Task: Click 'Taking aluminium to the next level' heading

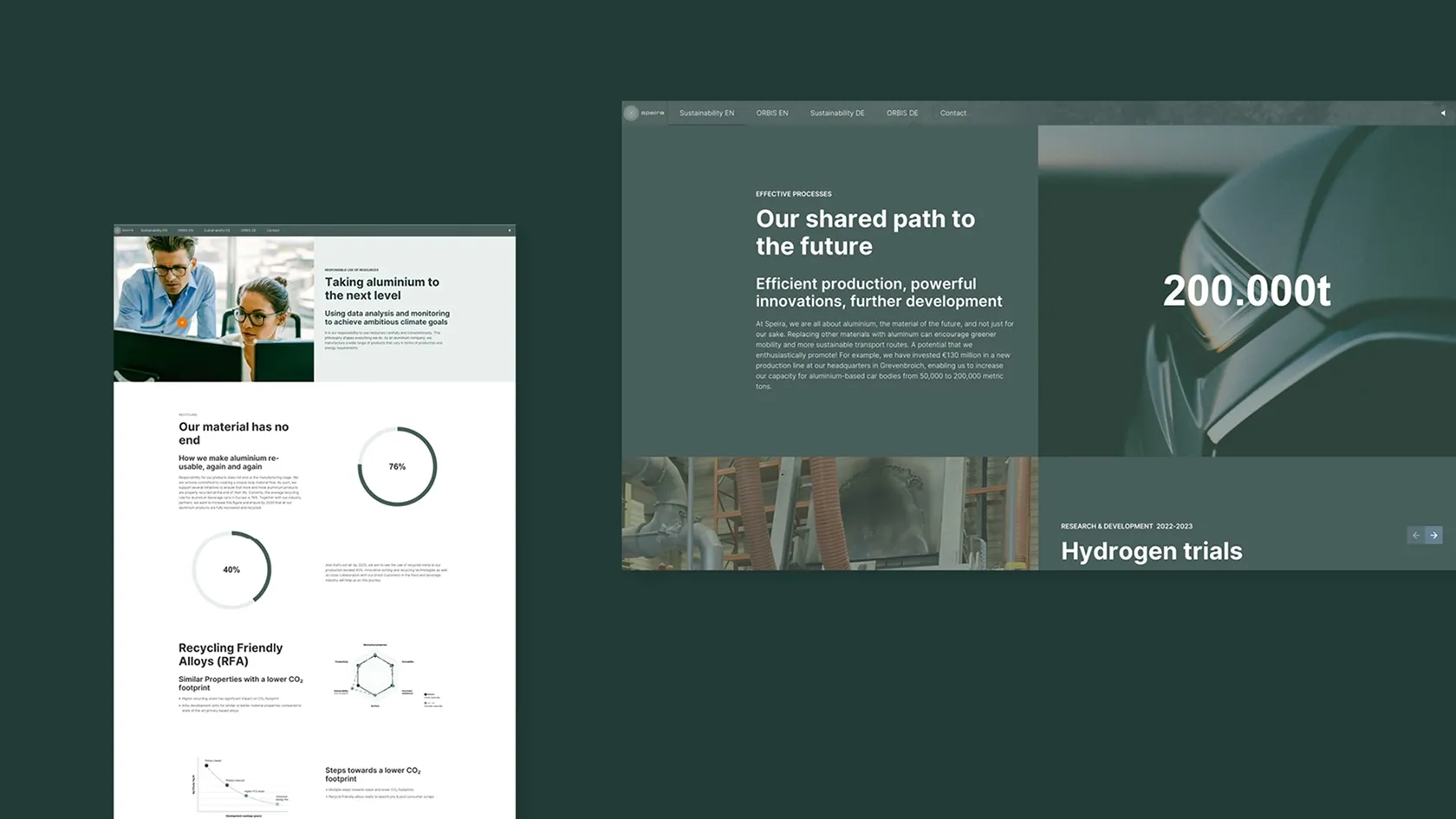Action: (x=382, y=289)
